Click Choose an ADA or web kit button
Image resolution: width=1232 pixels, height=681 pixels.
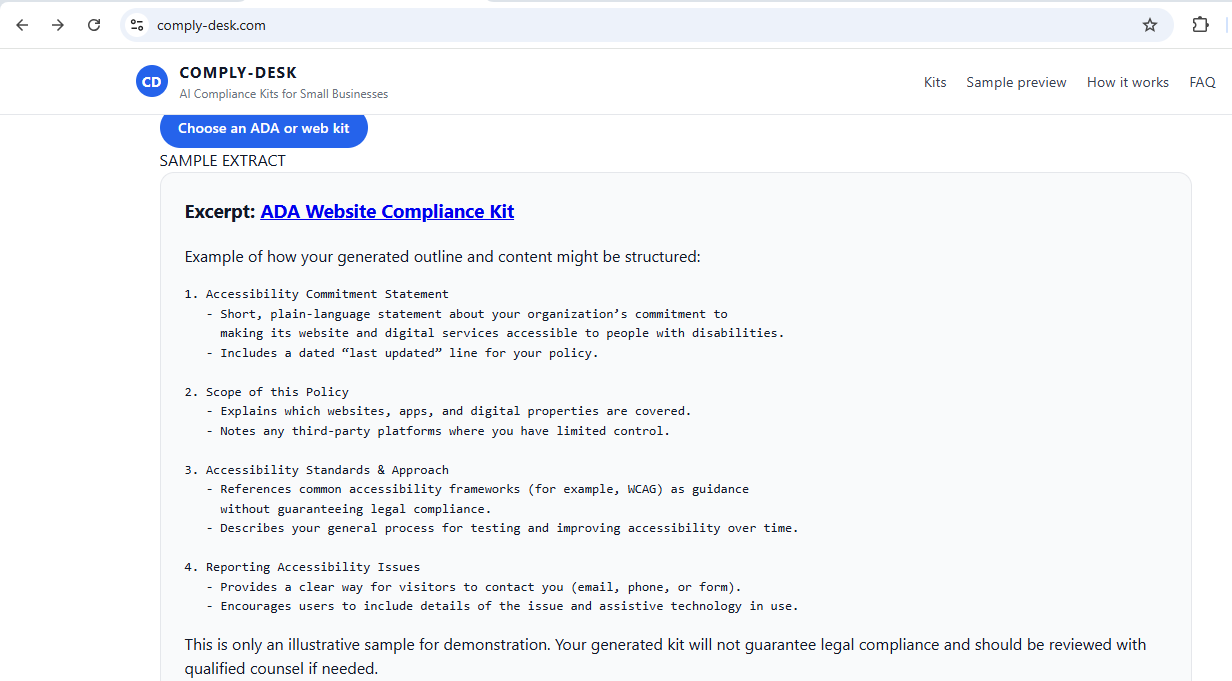coord(264,128)
